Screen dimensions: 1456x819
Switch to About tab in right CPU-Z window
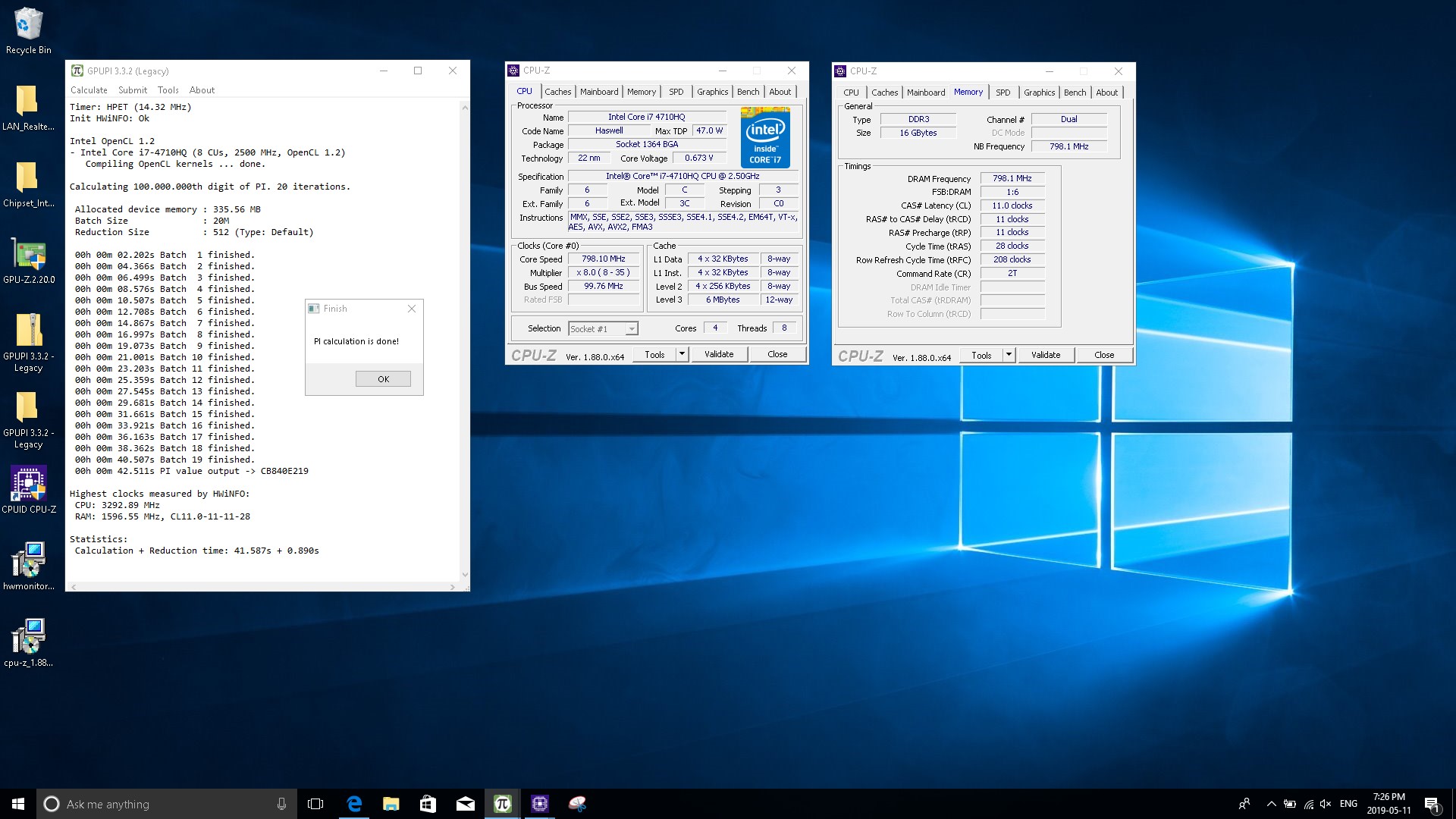pyautogui.click(x=1106, y=93)
